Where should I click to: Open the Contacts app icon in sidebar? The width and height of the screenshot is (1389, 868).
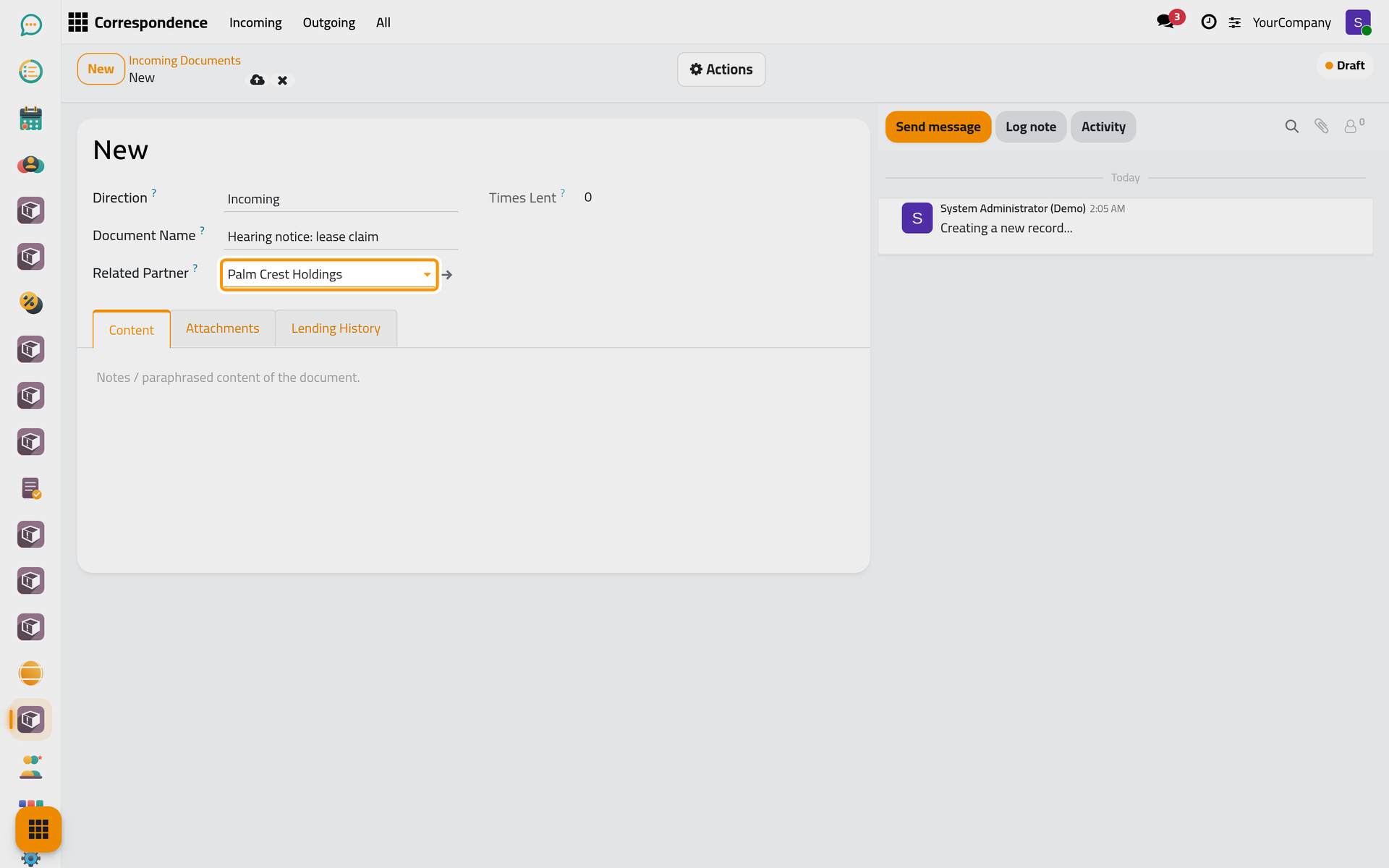(30, 164)
